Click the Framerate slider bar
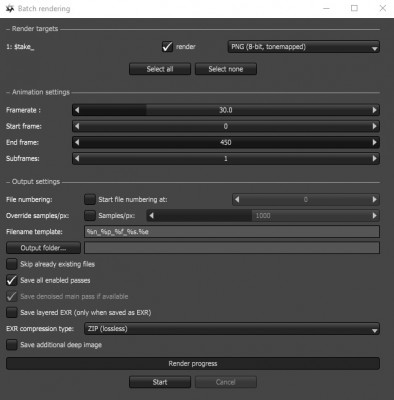 (x=226, y=110)
